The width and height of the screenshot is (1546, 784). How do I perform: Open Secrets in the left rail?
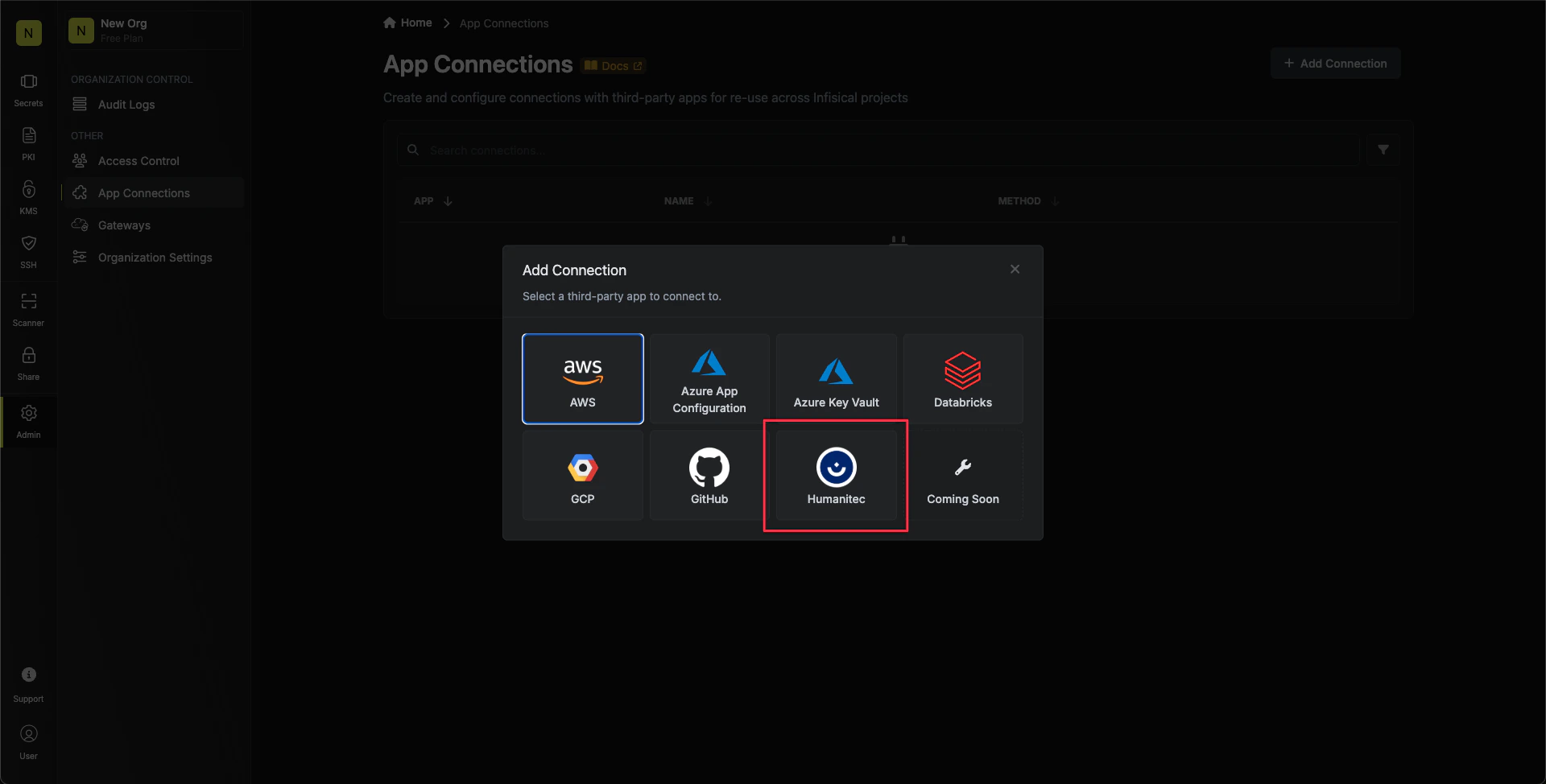[x=28, y=90]
